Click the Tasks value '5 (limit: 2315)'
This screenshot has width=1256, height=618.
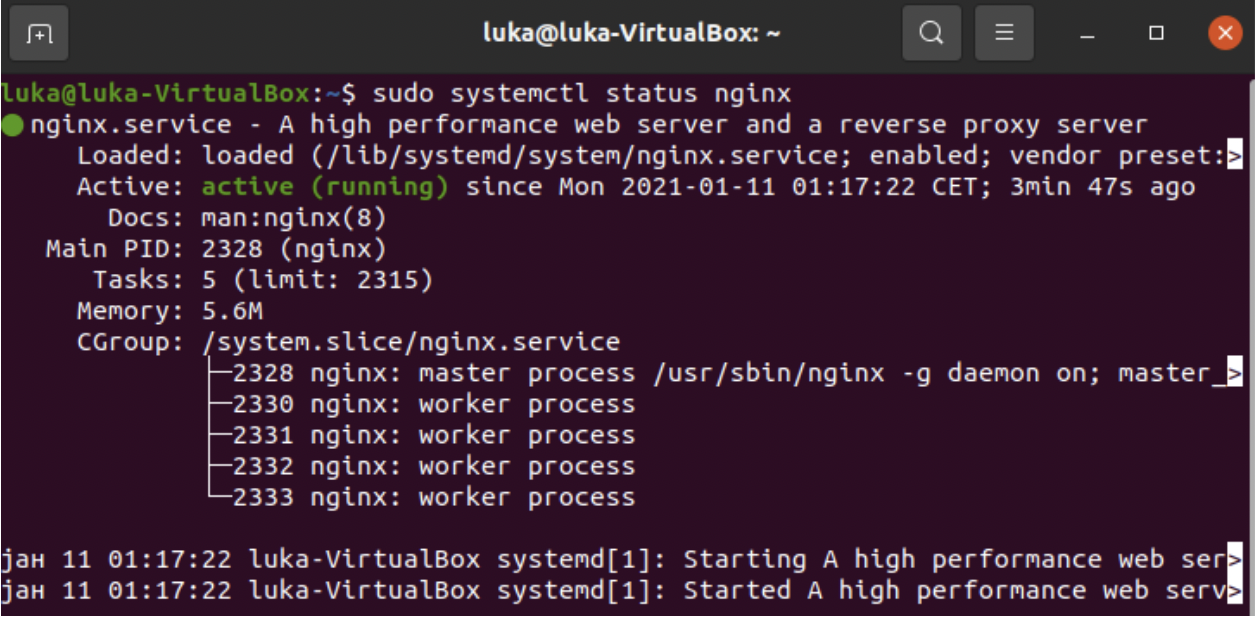[317, 280]
